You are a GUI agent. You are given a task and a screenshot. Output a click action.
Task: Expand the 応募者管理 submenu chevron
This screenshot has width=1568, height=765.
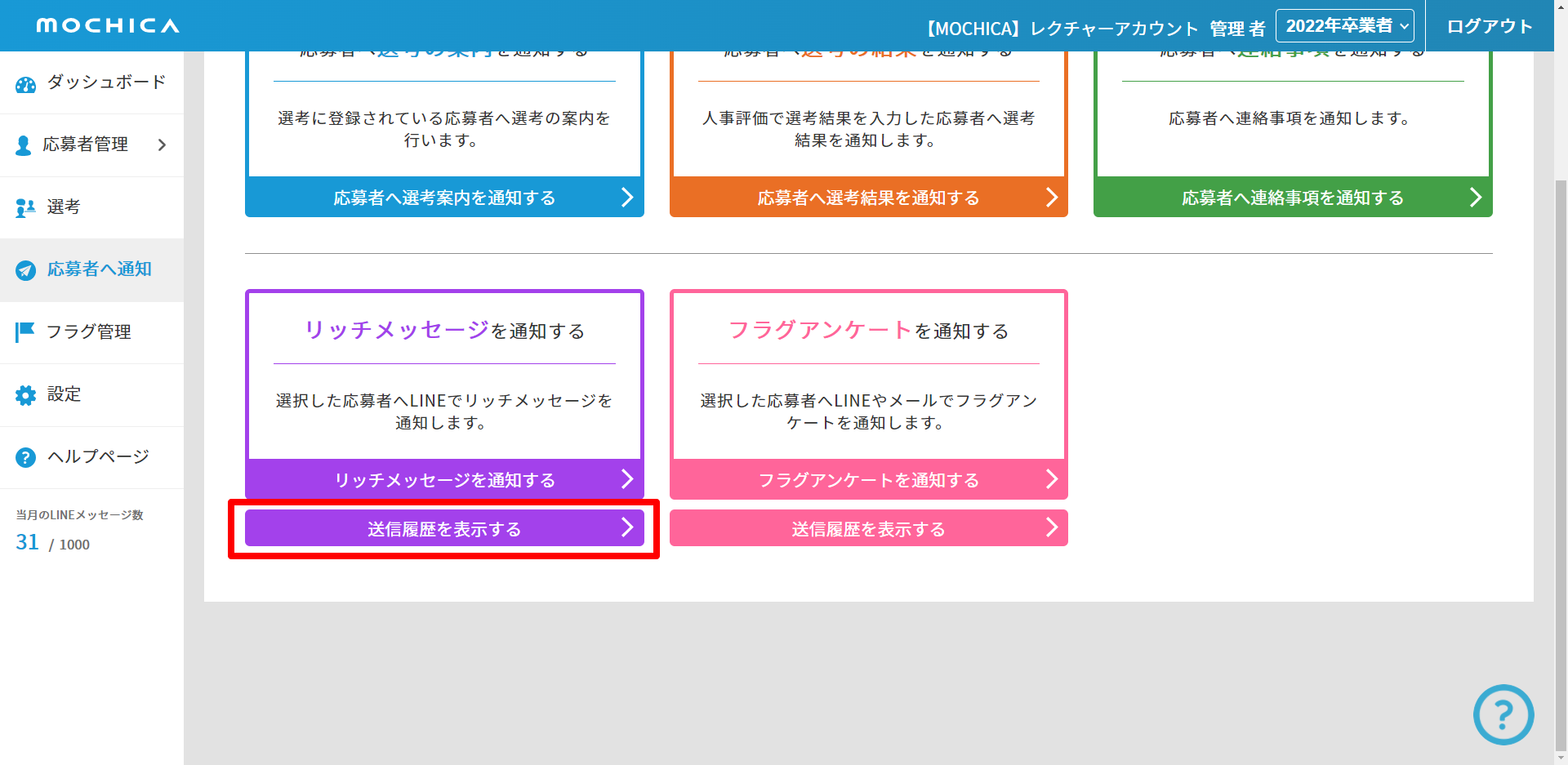[x=162, y=145]
